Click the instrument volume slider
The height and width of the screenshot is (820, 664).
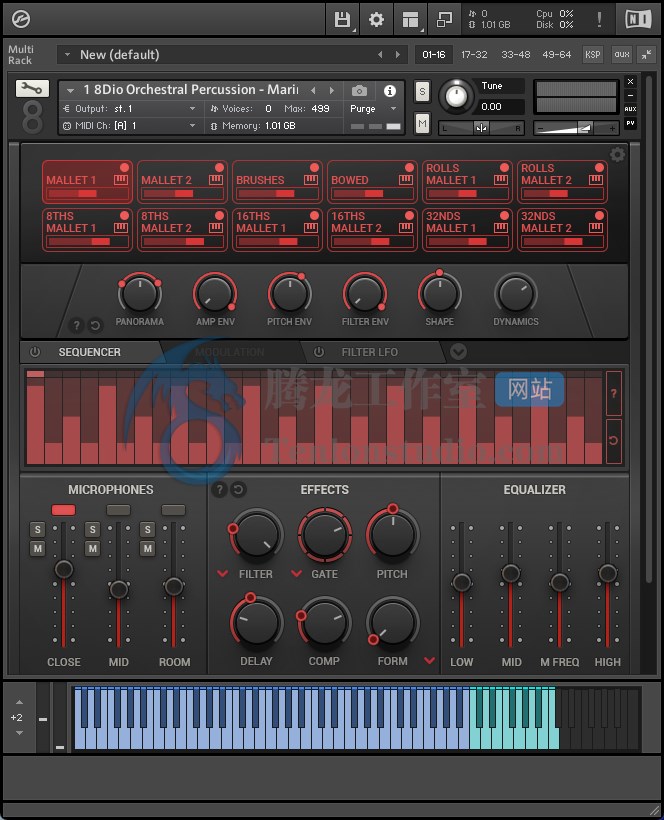[x=577, y=128]
